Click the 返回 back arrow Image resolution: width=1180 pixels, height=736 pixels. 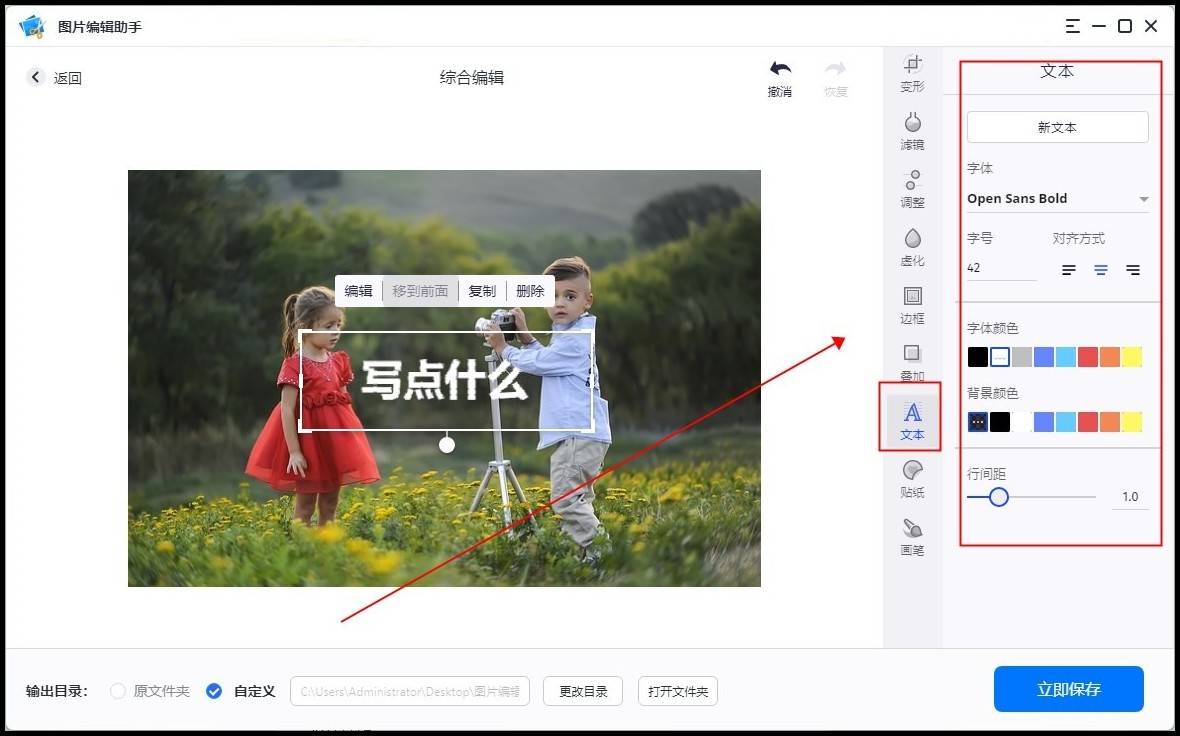click(x=37, y=77)
